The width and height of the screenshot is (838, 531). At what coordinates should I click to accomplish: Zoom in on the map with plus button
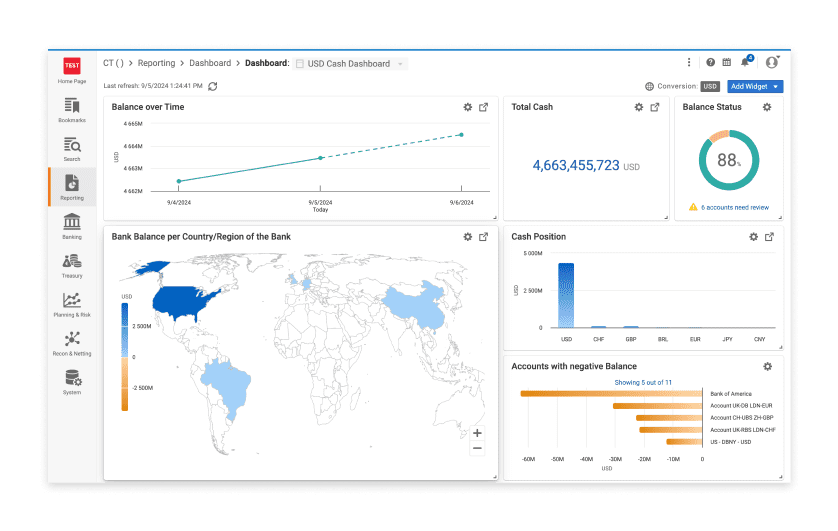tap(477, 433)
